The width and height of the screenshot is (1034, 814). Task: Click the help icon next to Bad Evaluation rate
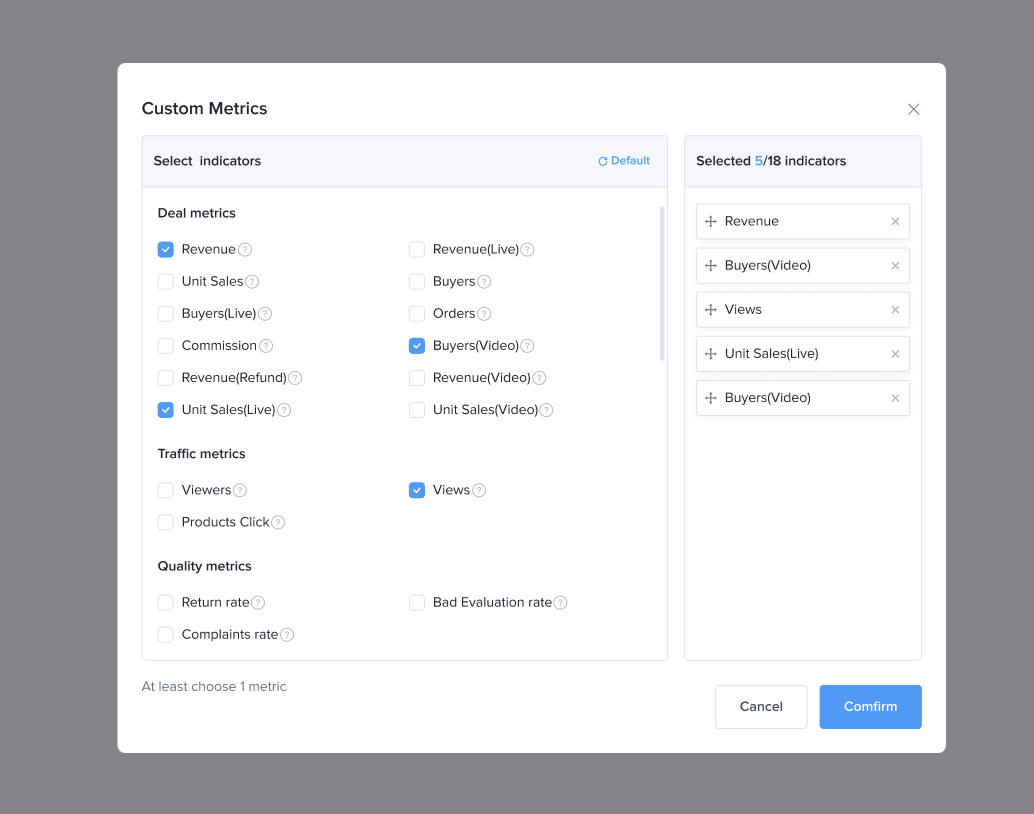pos(561,603)
